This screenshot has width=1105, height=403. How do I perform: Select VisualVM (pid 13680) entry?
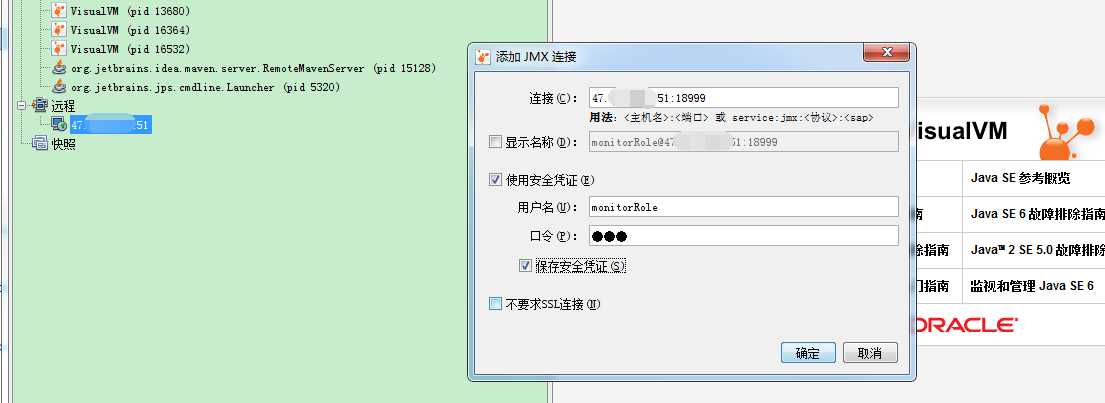(x=130, y=11)
